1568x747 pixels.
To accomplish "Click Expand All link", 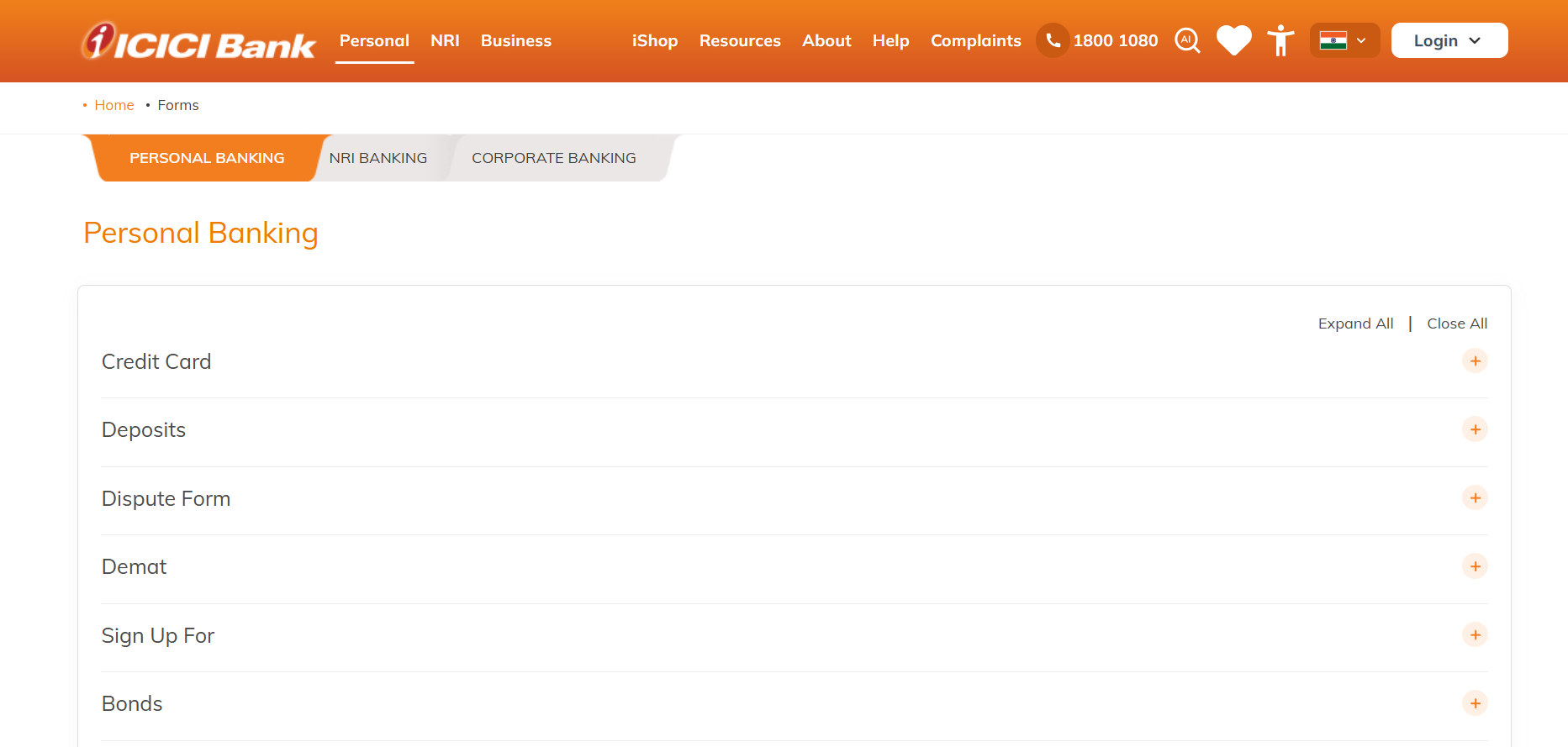I will [1355, 324].
